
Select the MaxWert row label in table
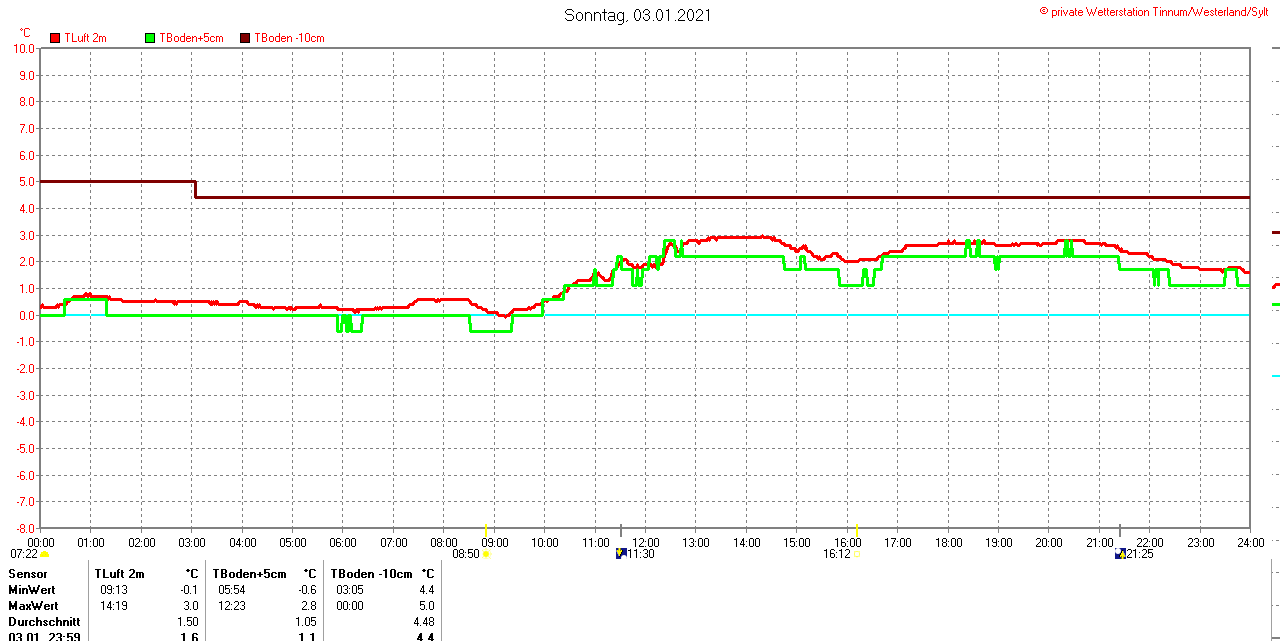[x=34, y=606]
